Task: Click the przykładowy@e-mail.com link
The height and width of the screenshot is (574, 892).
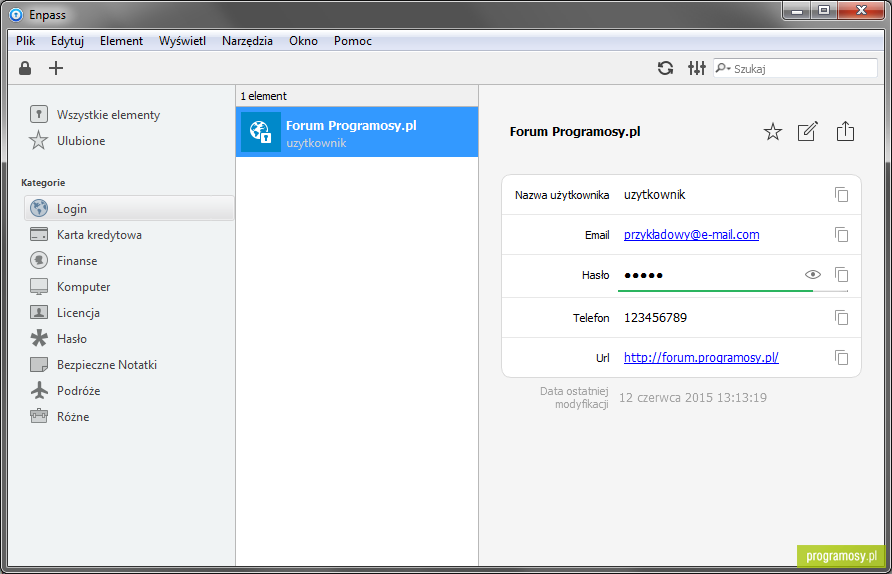Action: pos(691,234)
